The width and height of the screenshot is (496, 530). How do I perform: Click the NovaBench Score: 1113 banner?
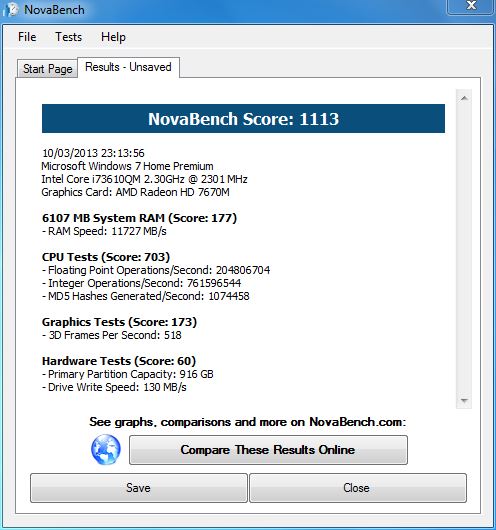click(243, 119)
